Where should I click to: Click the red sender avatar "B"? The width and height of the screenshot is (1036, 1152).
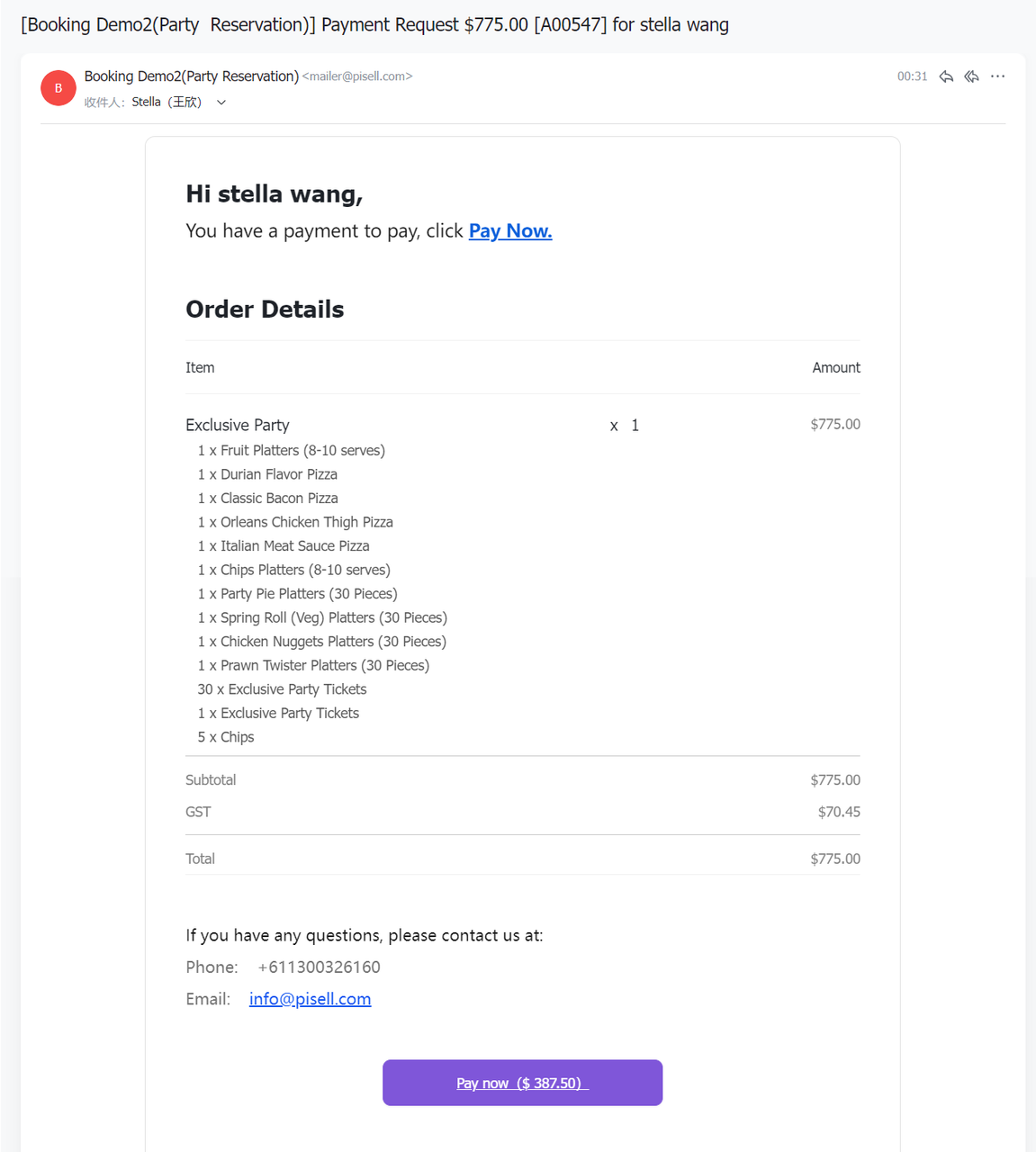59,88
